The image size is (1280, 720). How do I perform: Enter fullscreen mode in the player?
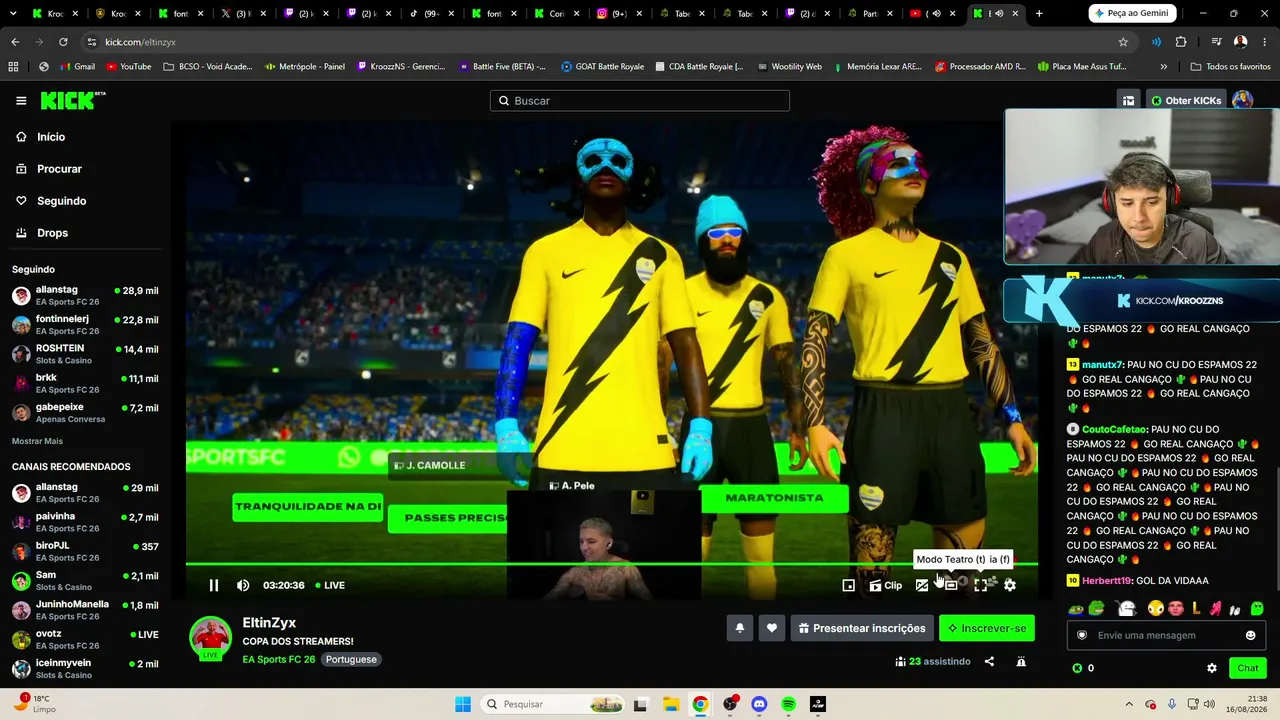click(x=981, y=585)
